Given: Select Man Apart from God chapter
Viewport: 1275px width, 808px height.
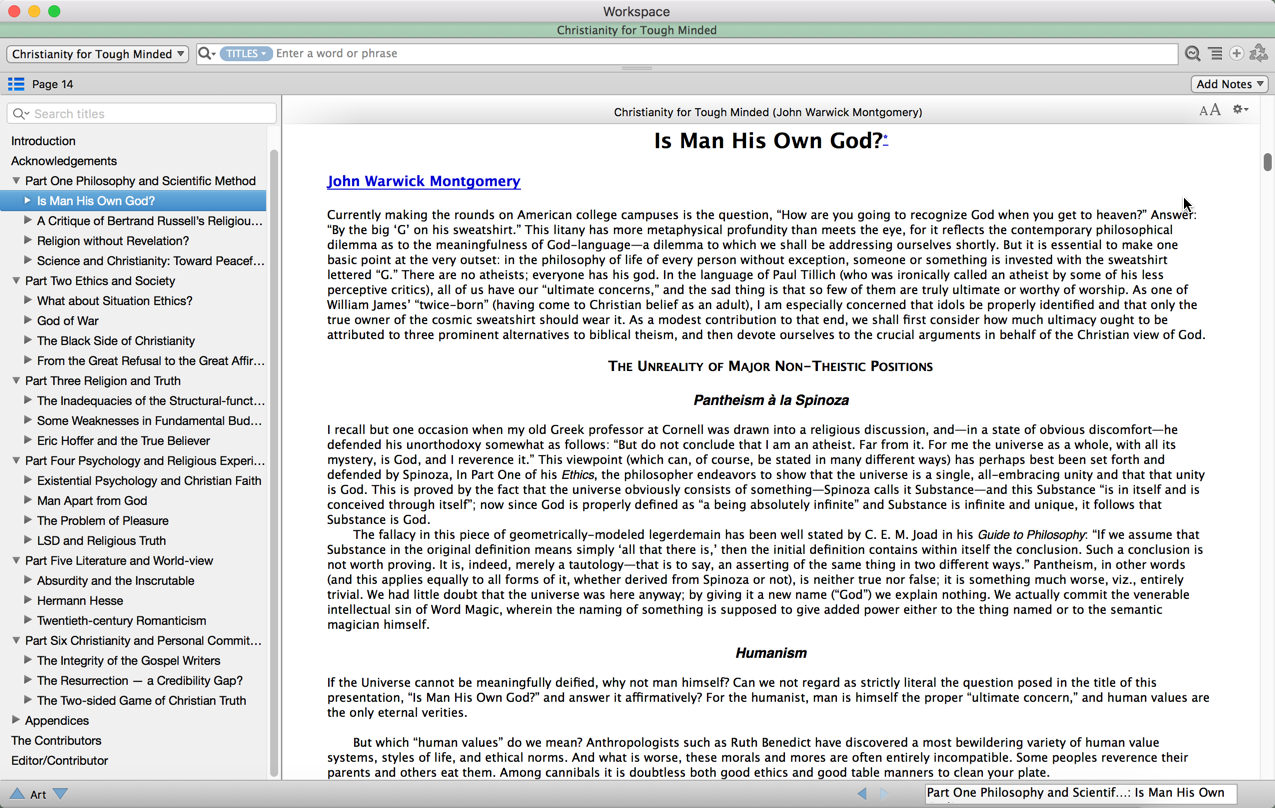Looking at the screenshot, I should [92, 501].
